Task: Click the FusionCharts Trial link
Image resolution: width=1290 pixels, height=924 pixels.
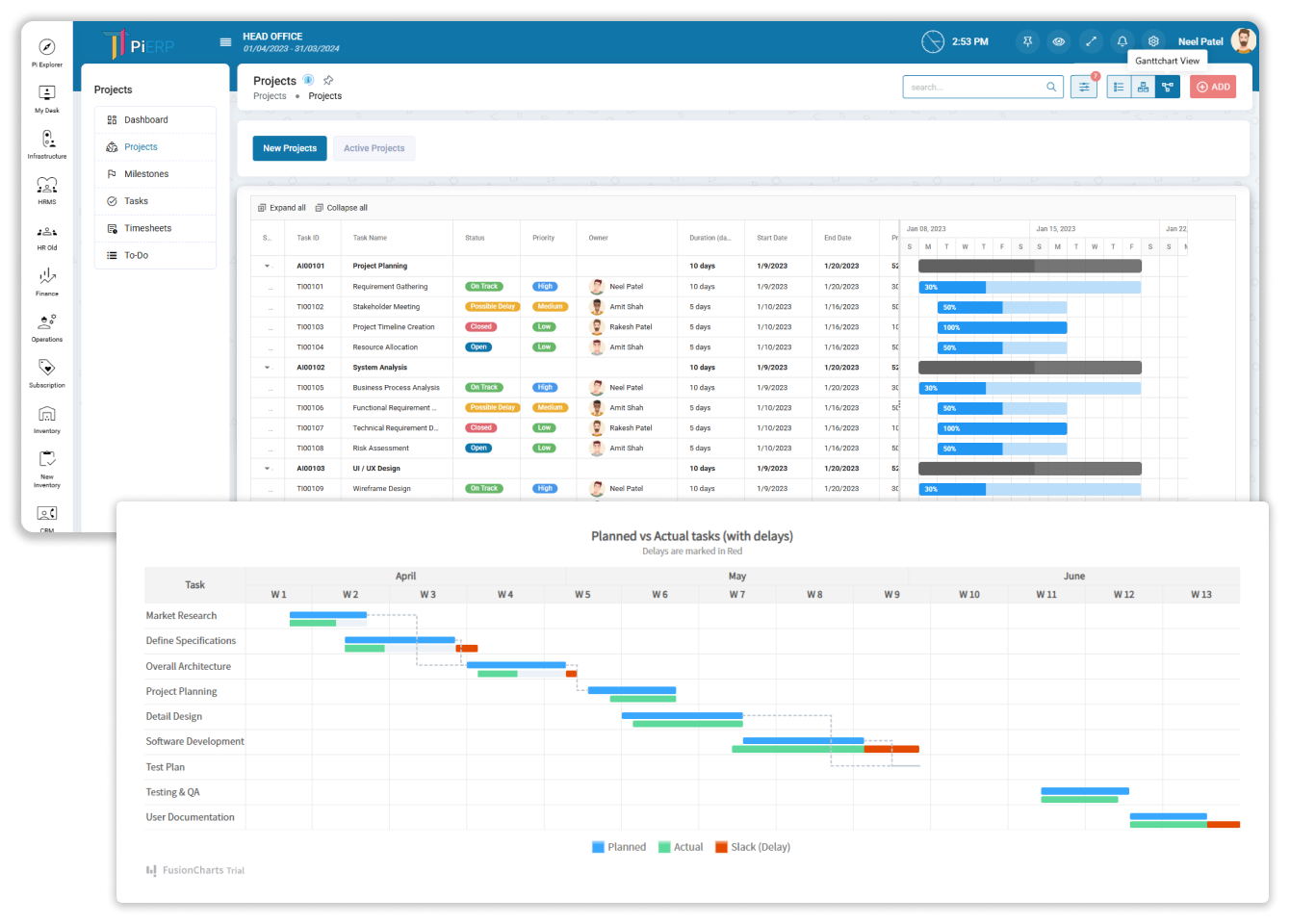Action: click(195, 870)
